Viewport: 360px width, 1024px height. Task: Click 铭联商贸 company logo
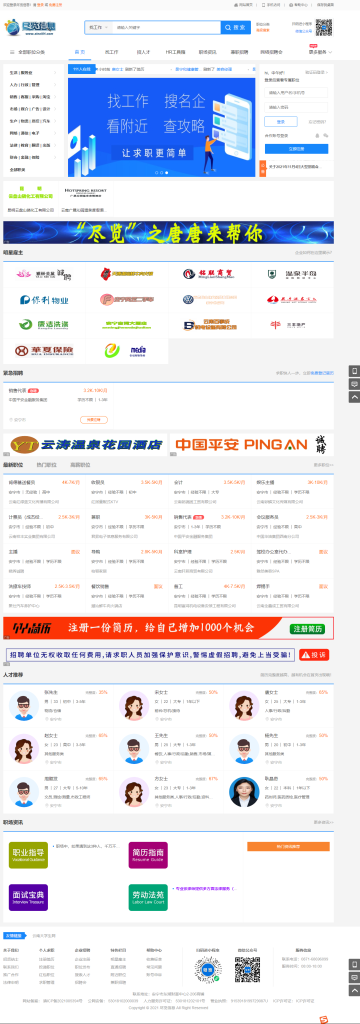(209, 274)
